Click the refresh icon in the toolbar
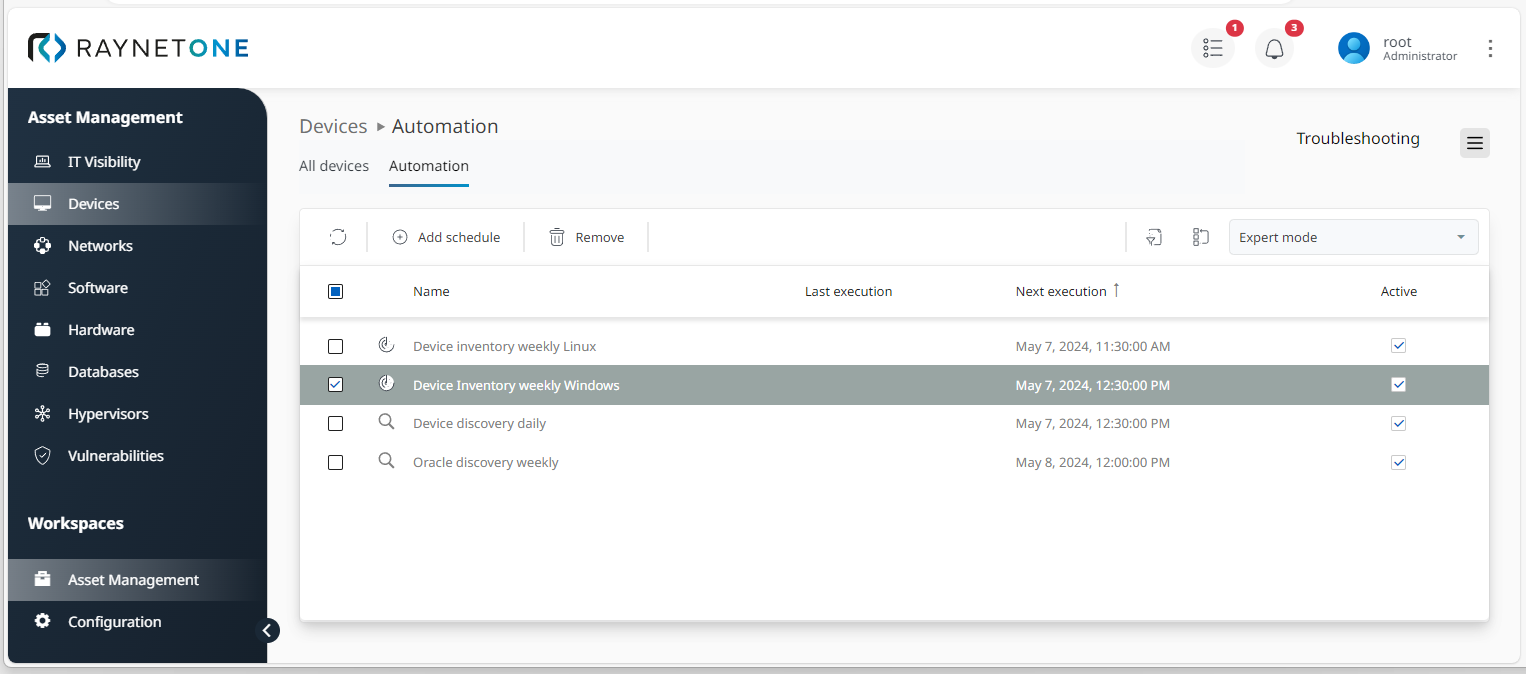The image size is (1526, 674). [338, 237]
